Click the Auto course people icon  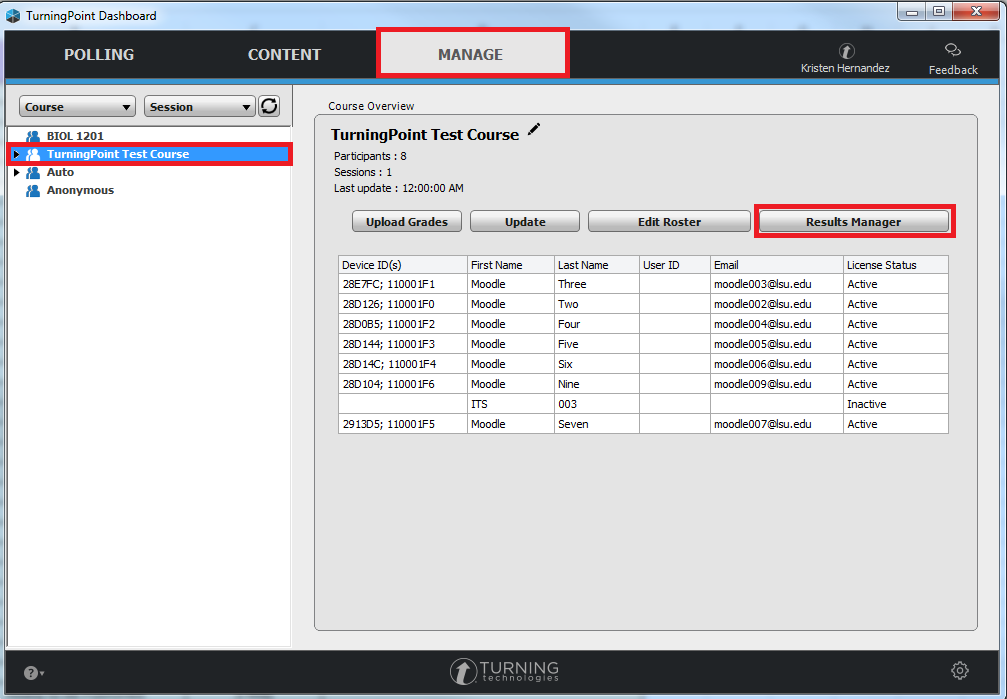click(33, 172)
